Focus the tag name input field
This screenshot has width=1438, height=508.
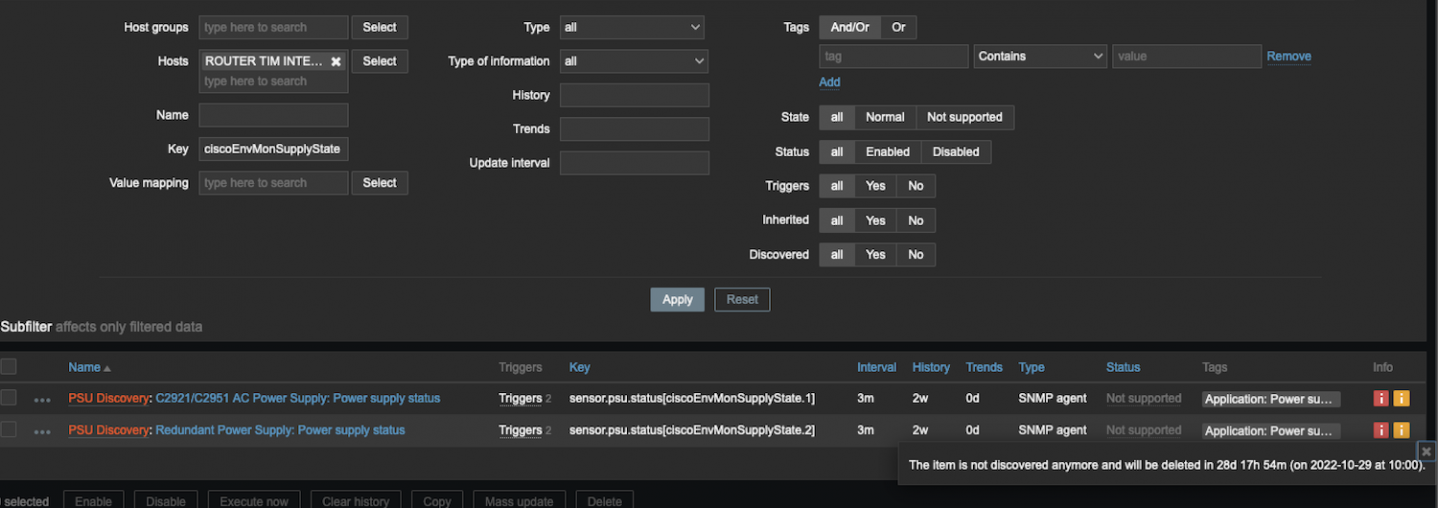pyautogui.click(x=894, y=56)
